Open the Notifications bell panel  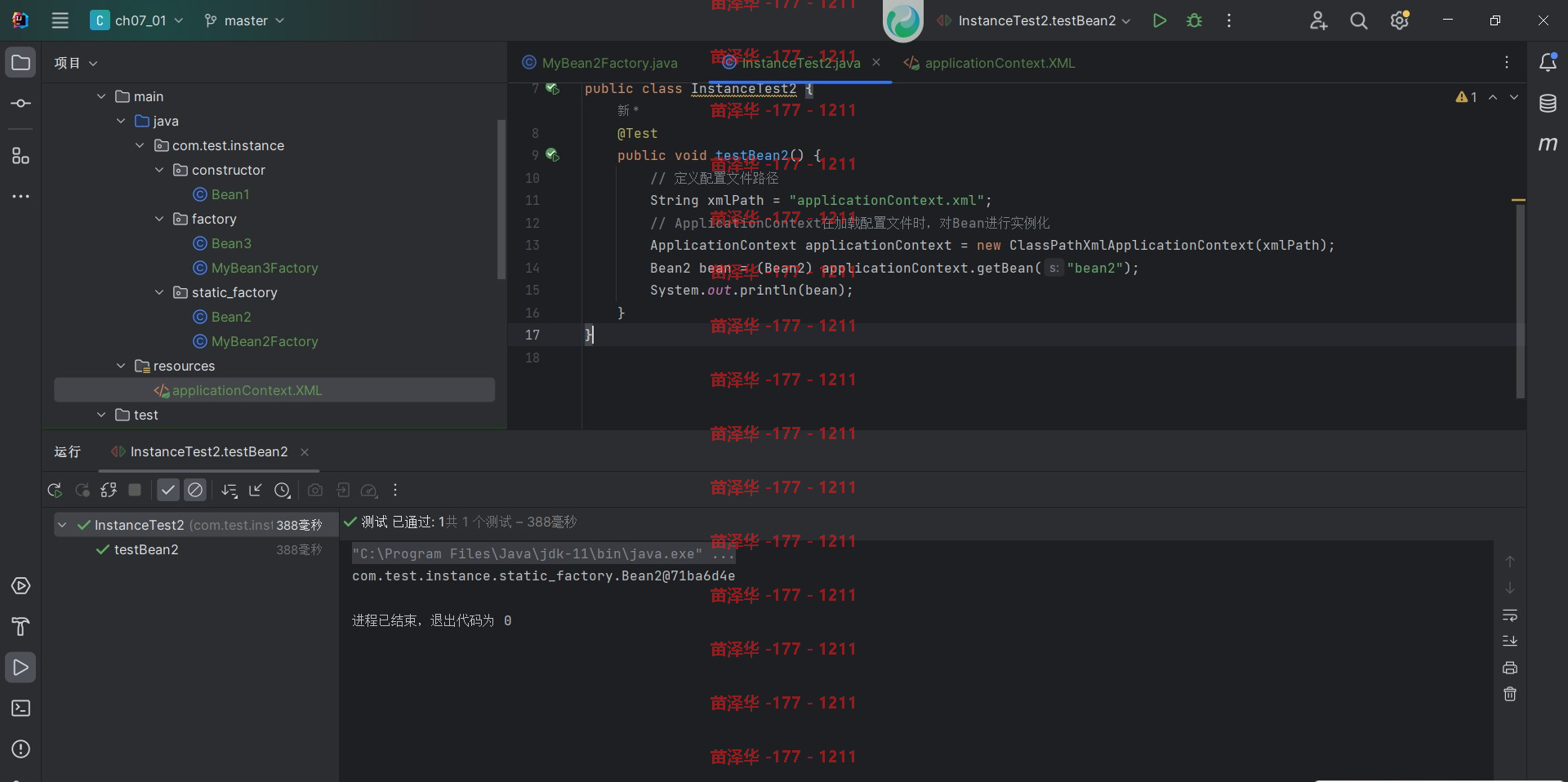coord(1548,62)
